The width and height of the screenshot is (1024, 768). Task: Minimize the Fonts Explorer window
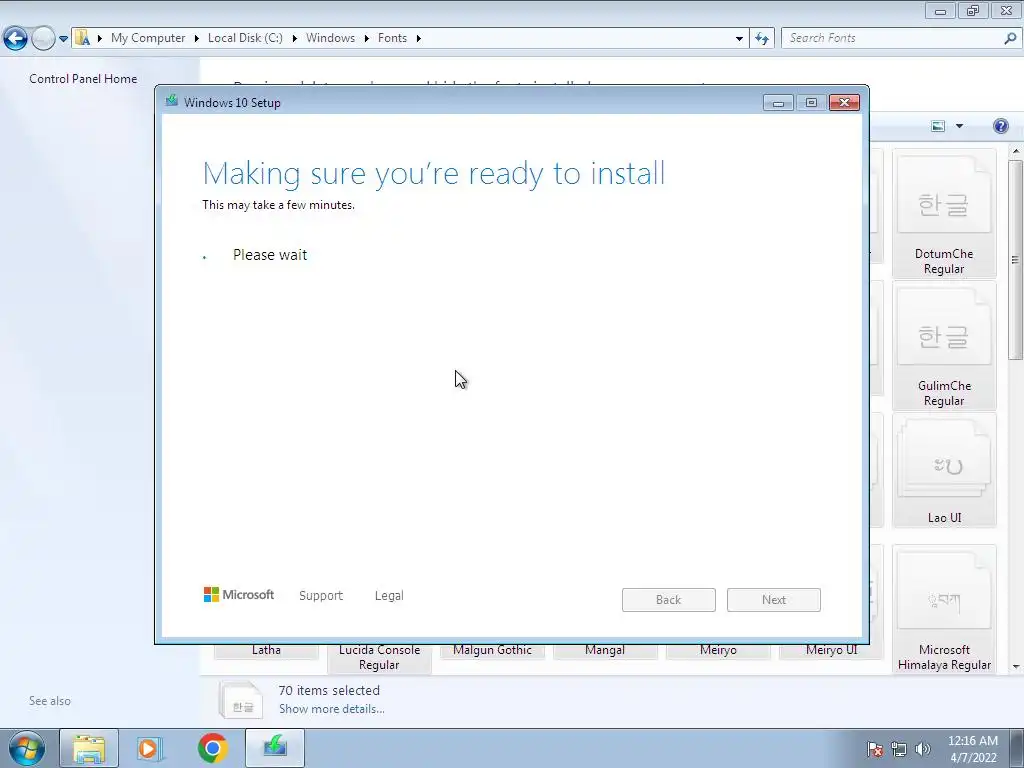940,10
